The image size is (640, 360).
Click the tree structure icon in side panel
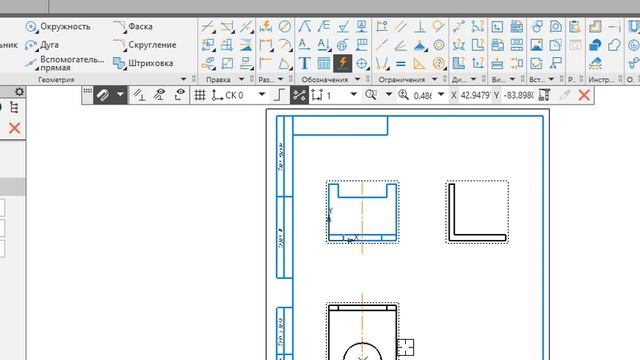pyautogui.click(x=14, y=108)
